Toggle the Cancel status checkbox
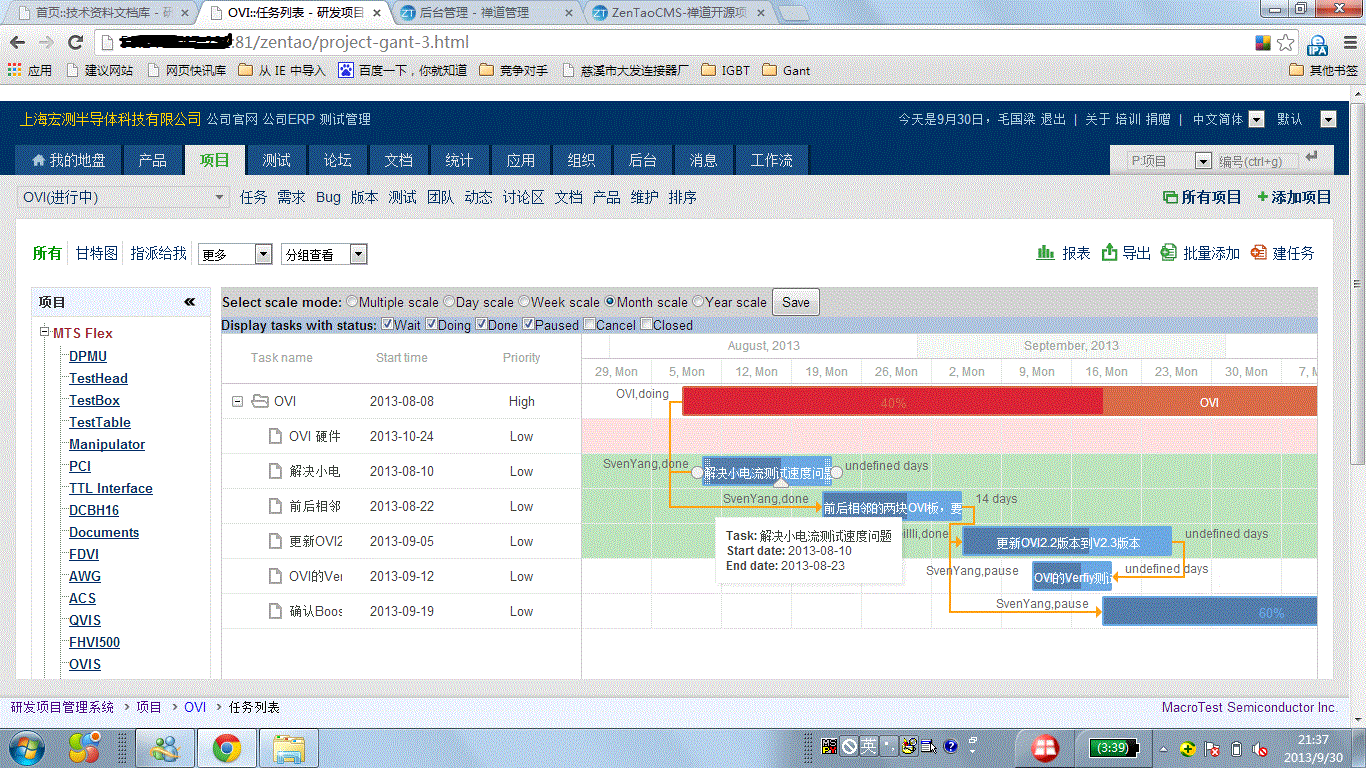 coord(589,325)
